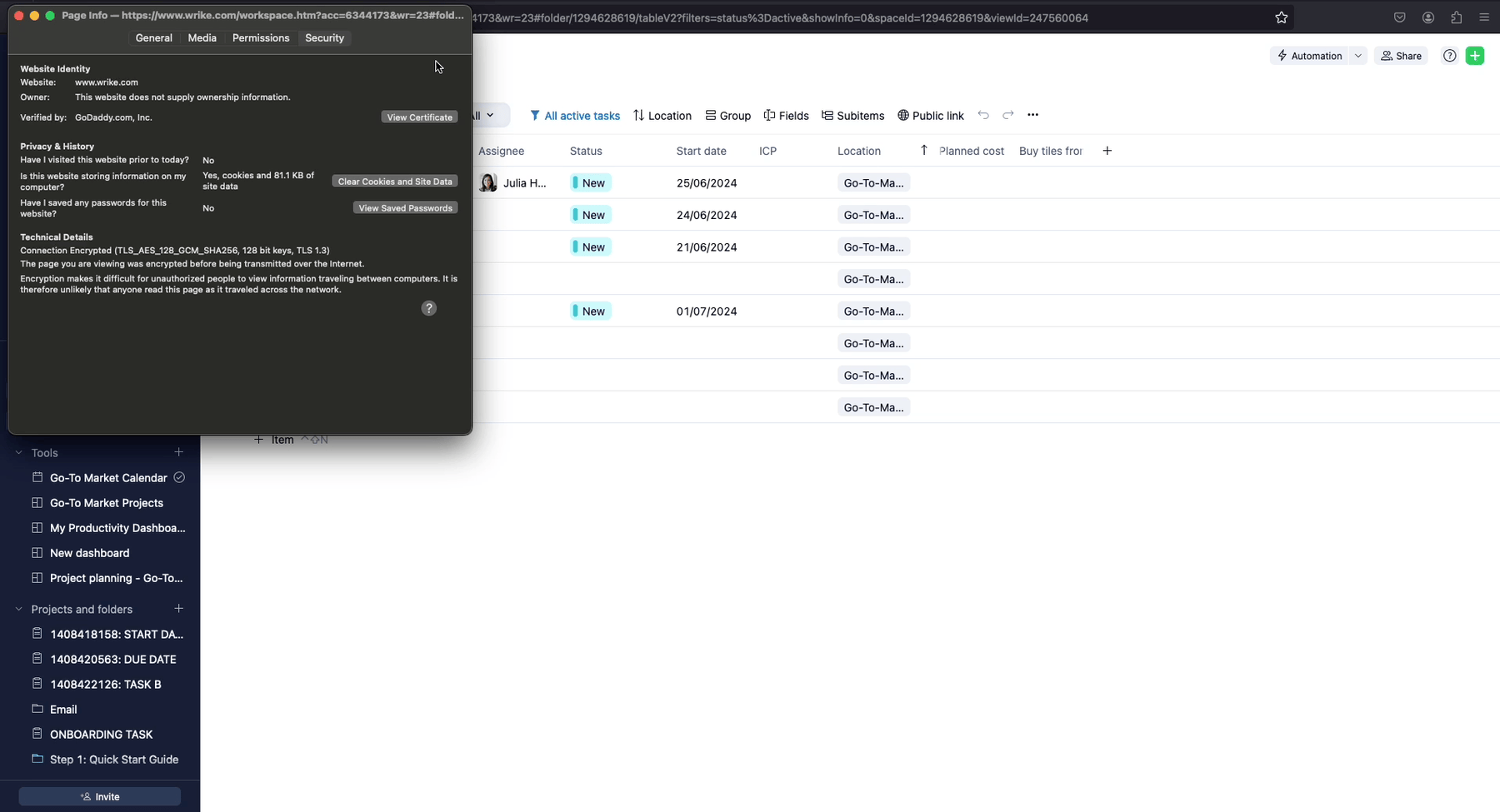The width and height of the screenshot is (1500, 812).
Task: Click the green plus create button
Action: click(x=1474, y=56)
